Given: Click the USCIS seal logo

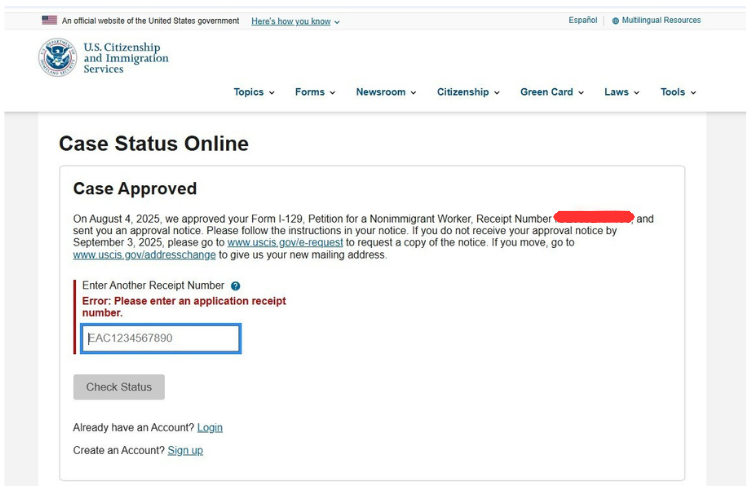Looking at the screenshot, I should tap(57, 57).
